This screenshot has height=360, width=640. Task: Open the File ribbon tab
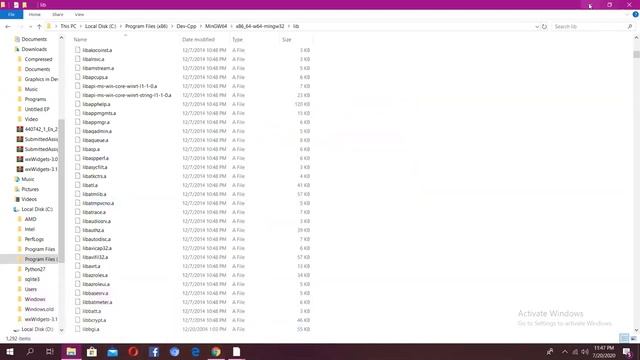pyautogui.click(x=11, y=14)
